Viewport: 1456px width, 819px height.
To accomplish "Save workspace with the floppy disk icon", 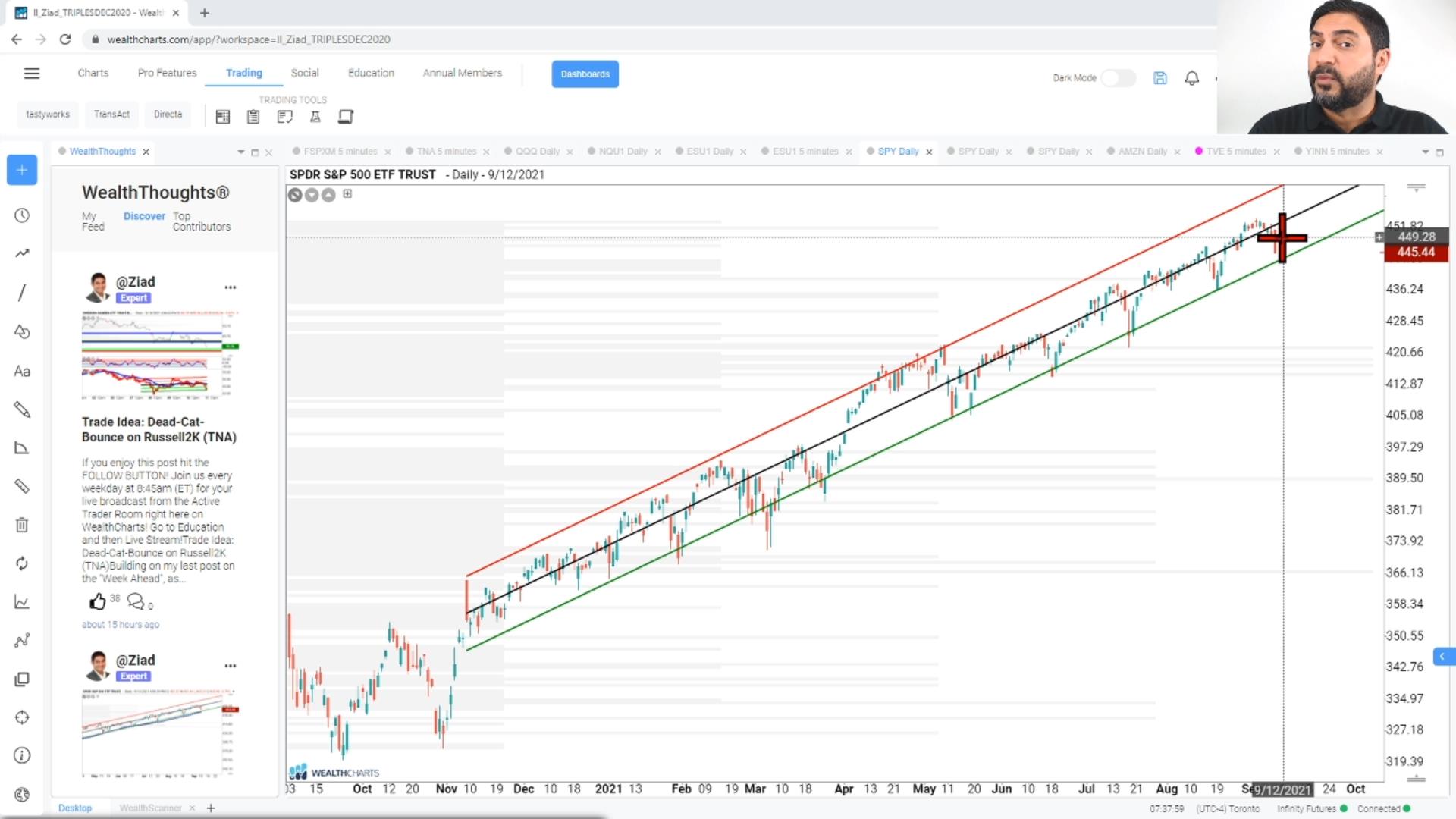I will point(1160,78).
